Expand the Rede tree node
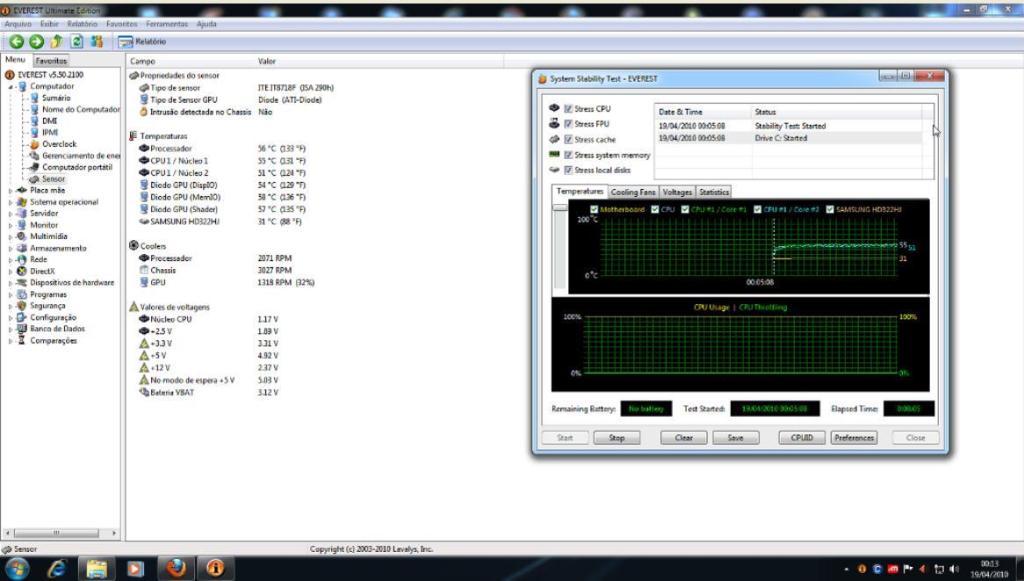The image size is (1024, 581). [x=10, y=260]
